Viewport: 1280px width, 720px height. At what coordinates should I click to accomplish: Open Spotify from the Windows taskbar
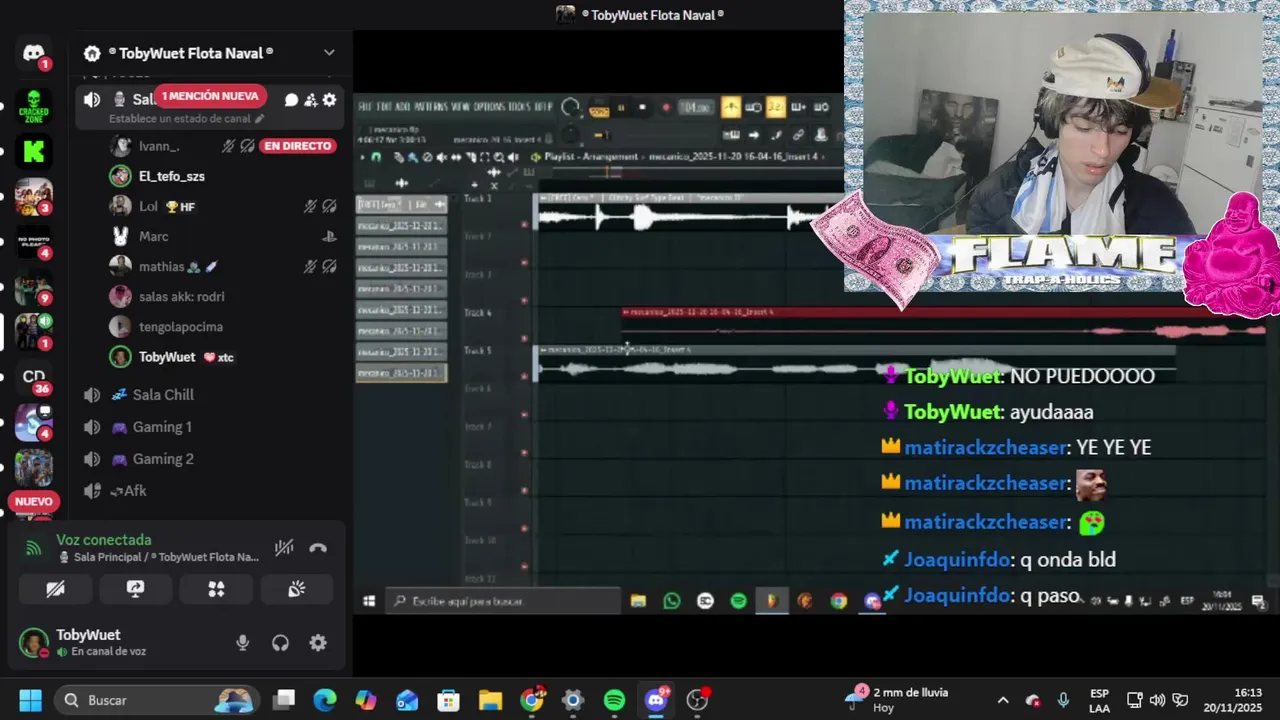tap(614, 700)
